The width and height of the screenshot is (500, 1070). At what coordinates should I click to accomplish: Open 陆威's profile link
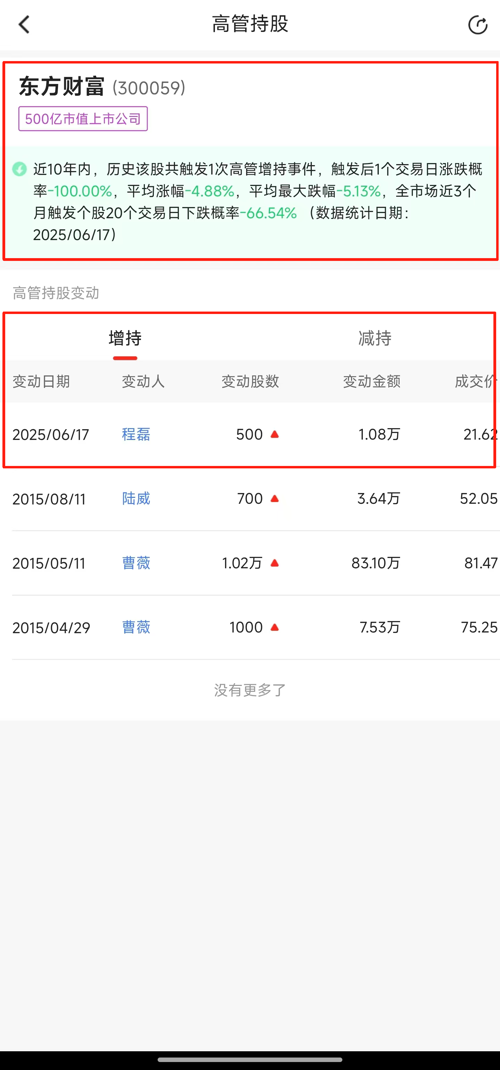coord(136,499)
